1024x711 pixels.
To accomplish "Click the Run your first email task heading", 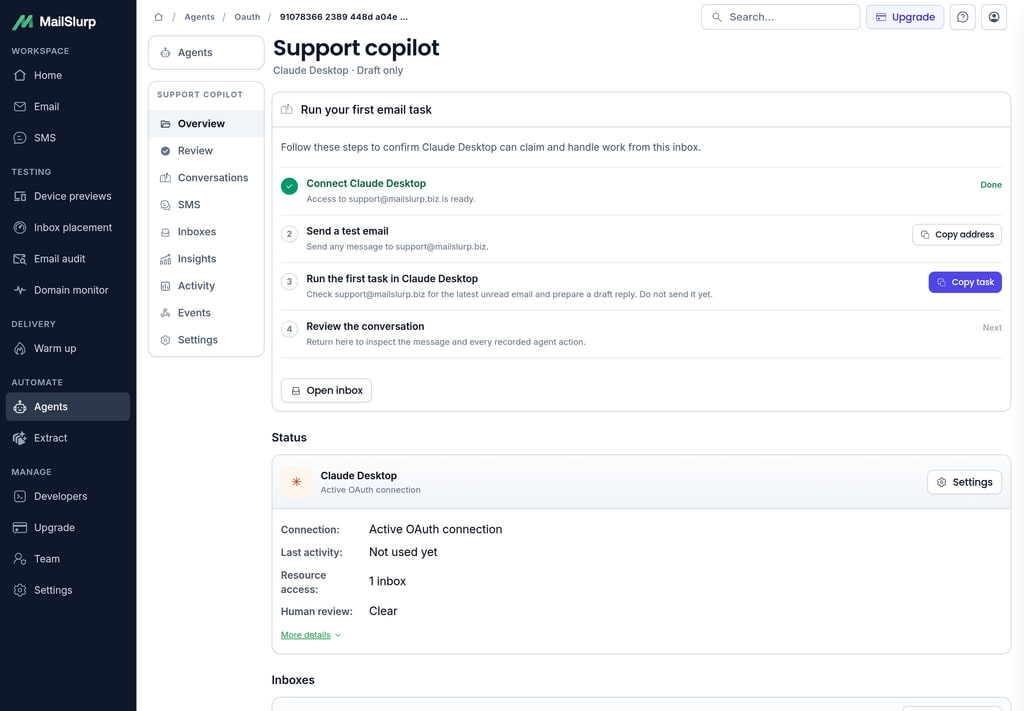I will coord(366,110).
